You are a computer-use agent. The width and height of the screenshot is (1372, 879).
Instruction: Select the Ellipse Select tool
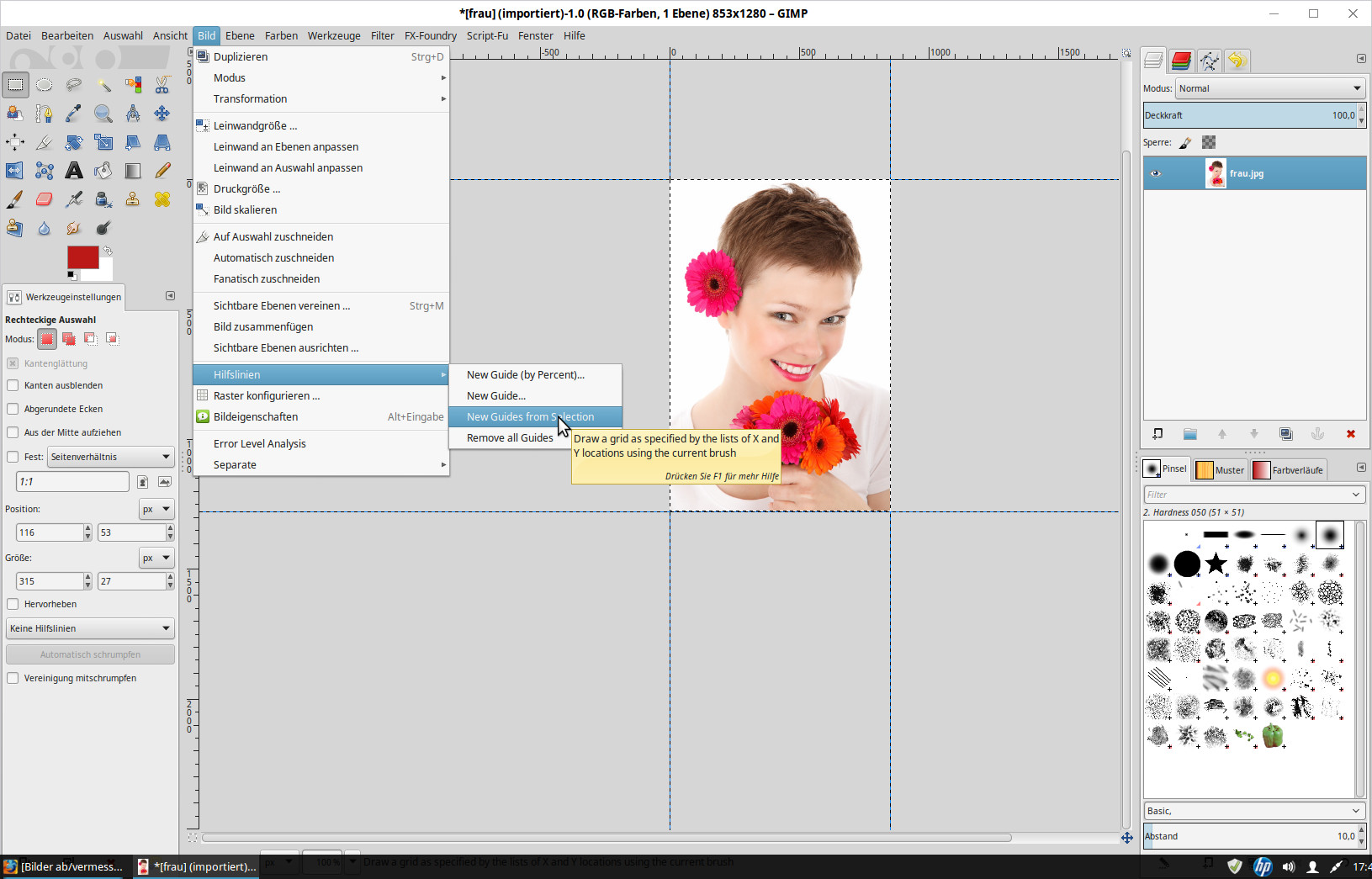point(45,85)
